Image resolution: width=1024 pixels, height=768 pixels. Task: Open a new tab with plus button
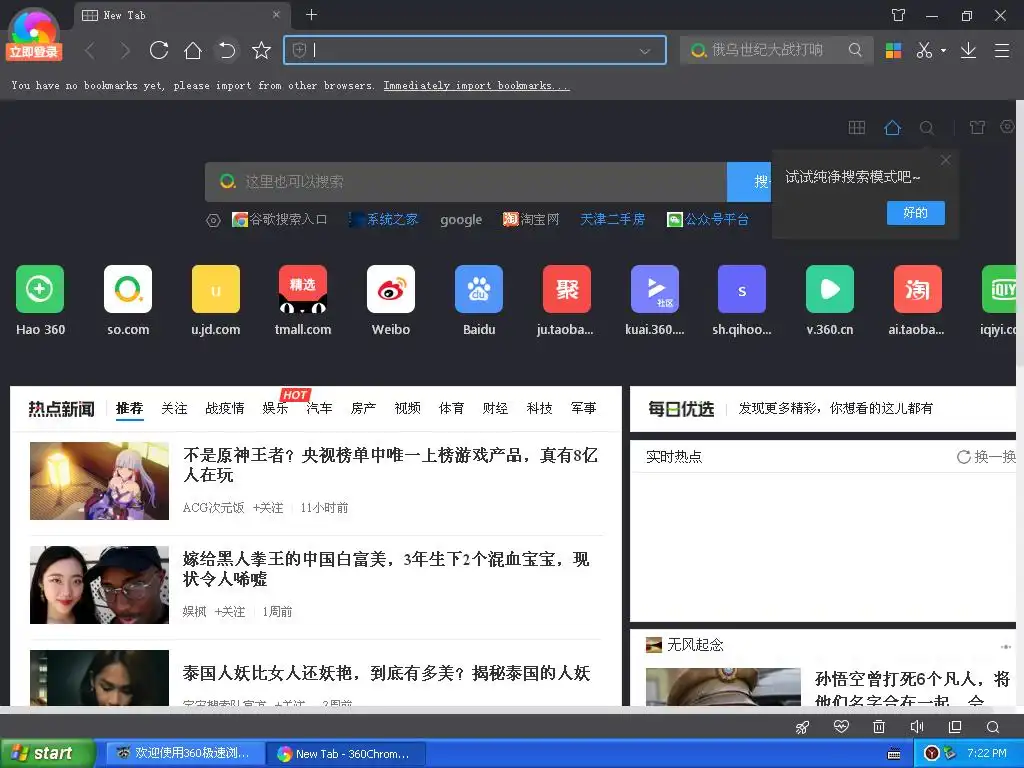pyautogui.click(x=312, y=14)
